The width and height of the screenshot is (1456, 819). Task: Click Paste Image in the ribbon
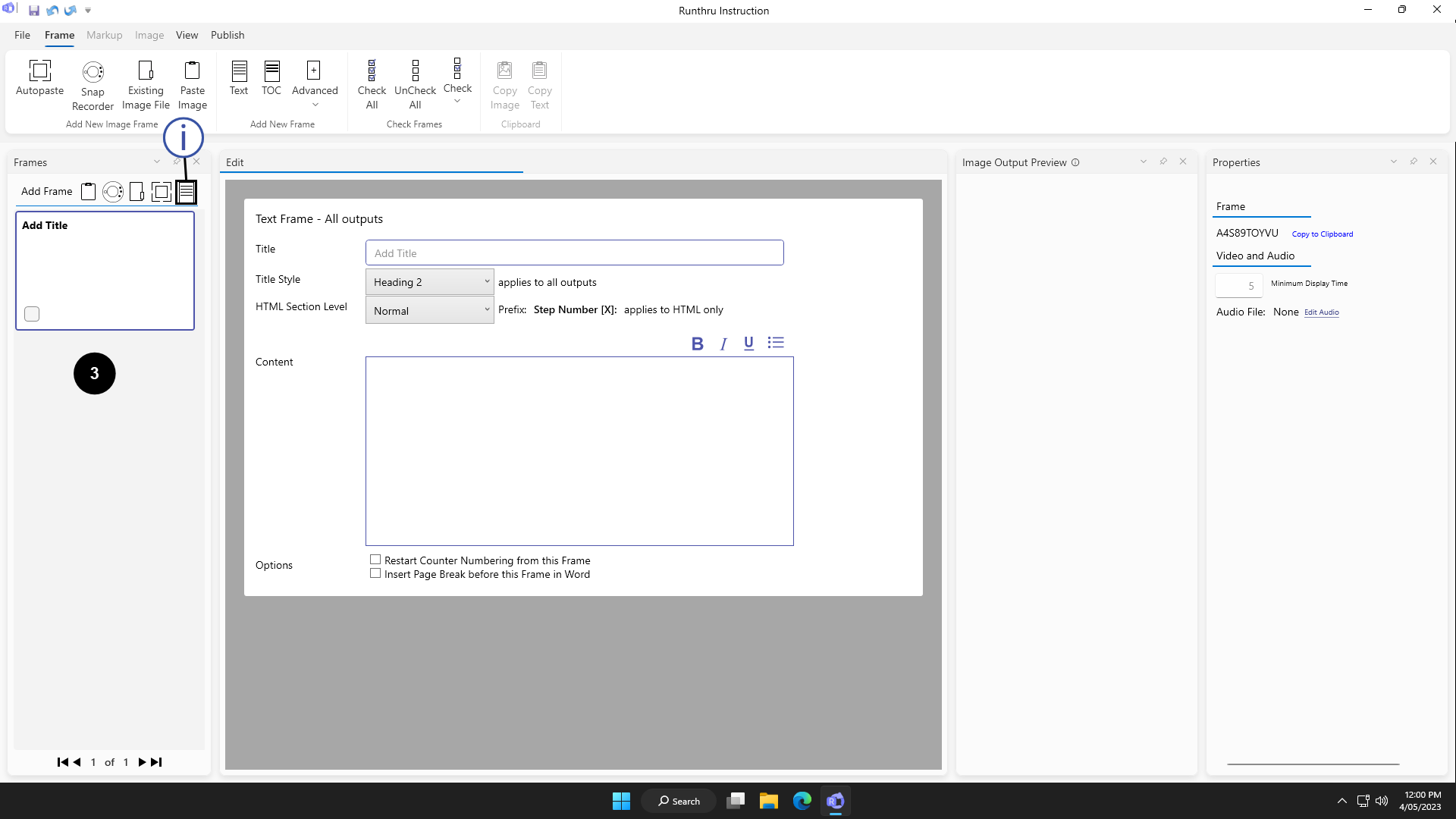193,85
